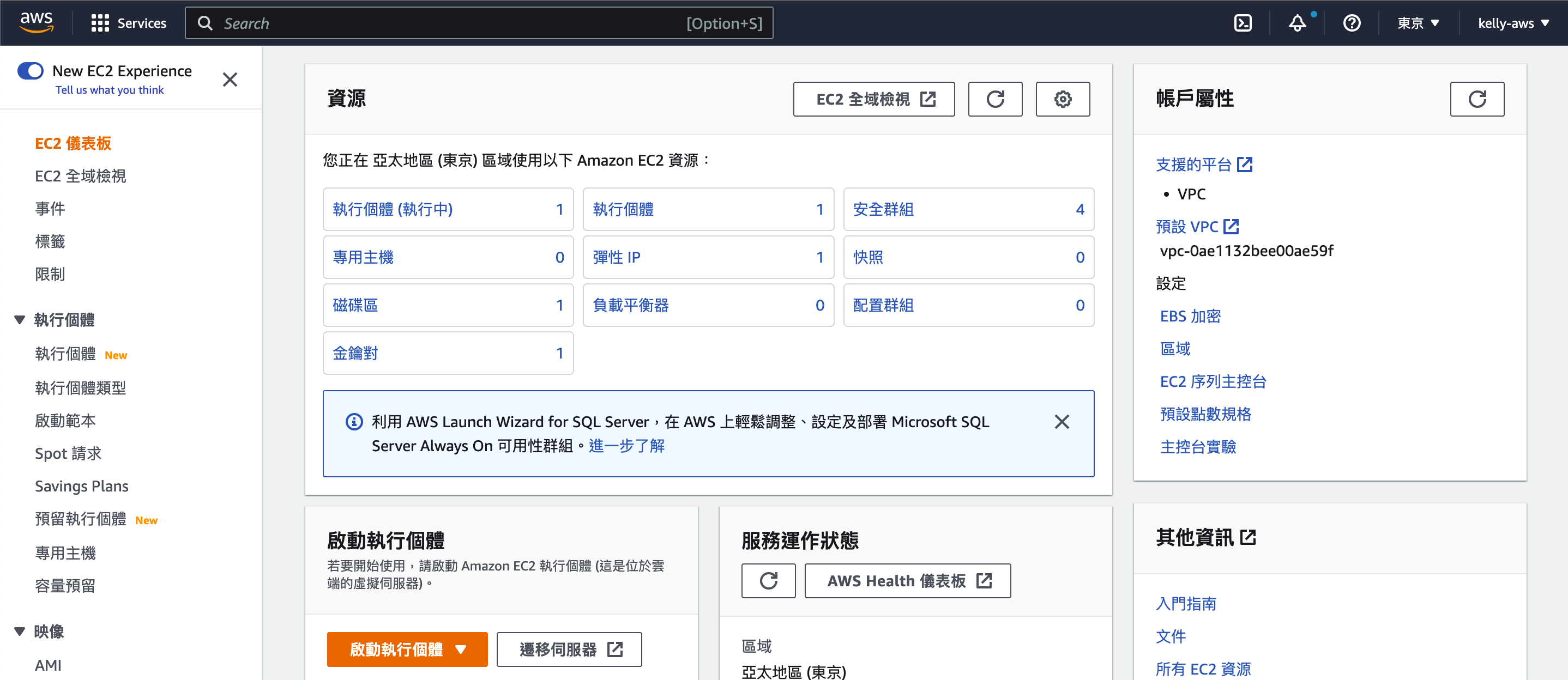Open the 主控台實驗 link
The width and height of the screenshot is (1568, 680).
(x=1198, y=447)
